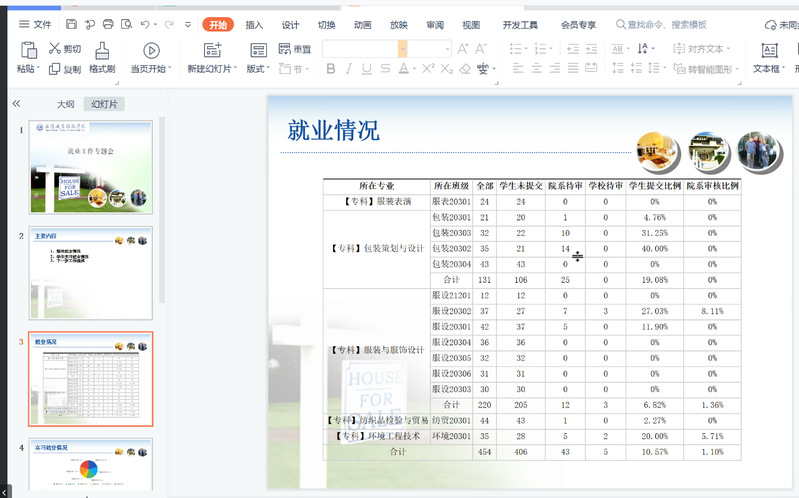Open the File (文件) menu
This screenshot has height=498, width=799.
point(36,24)
